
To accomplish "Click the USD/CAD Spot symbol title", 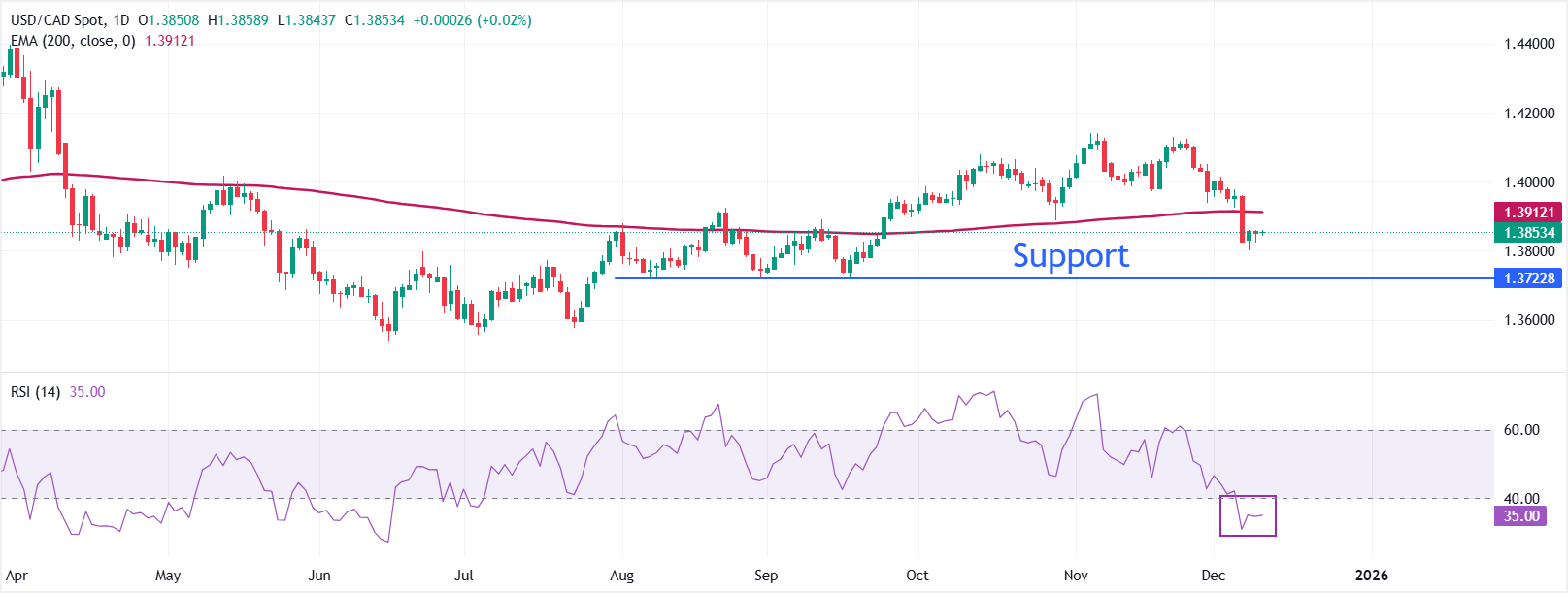I will click(x=57, y=20).
